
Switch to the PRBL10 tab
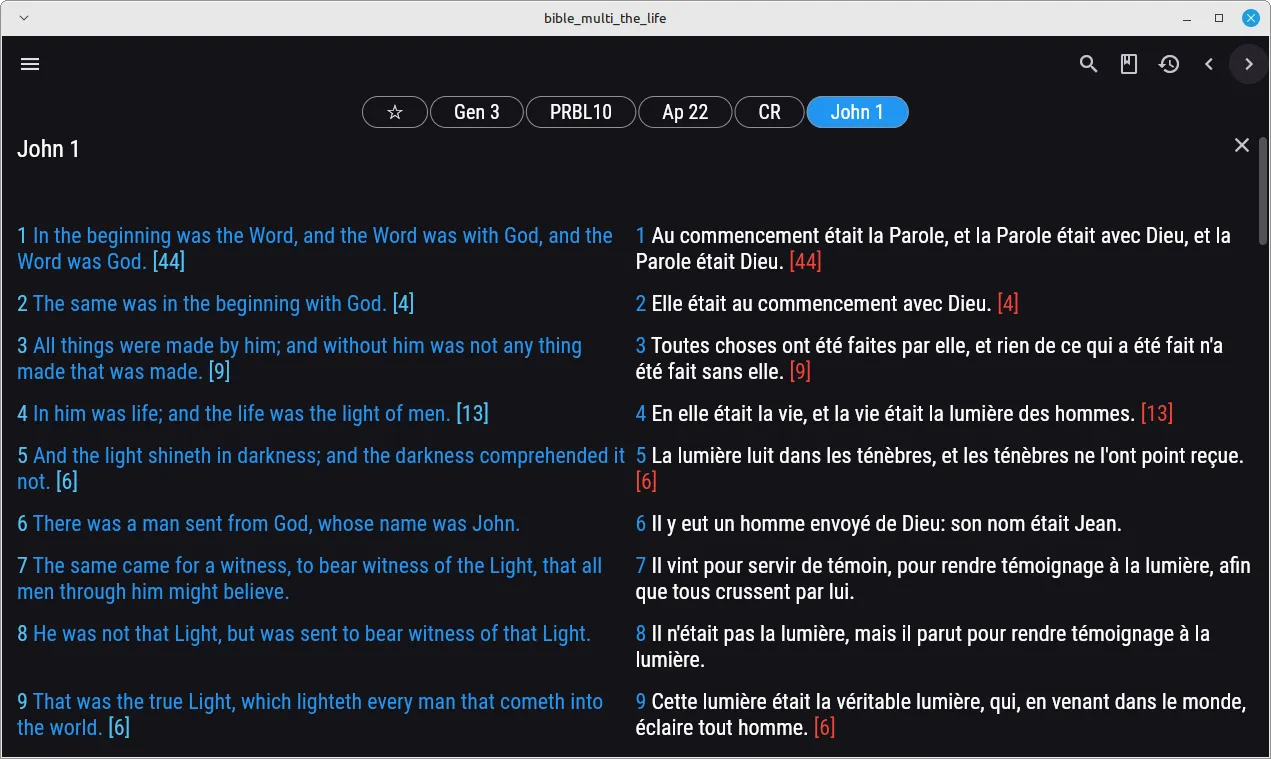pyautogui.click(x=581, y=112)
